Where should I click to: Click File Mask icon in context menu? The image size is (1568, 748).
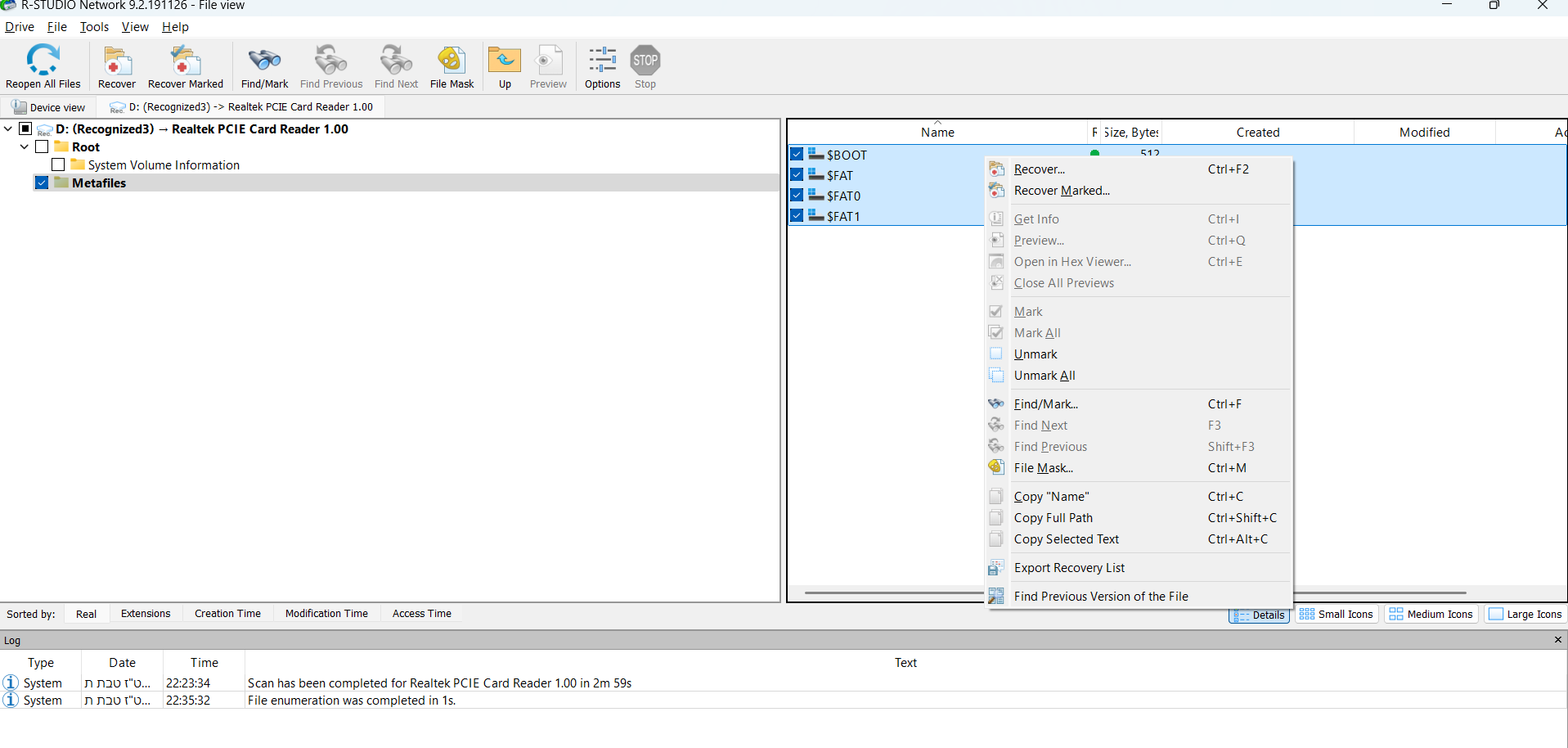point(996,467)
